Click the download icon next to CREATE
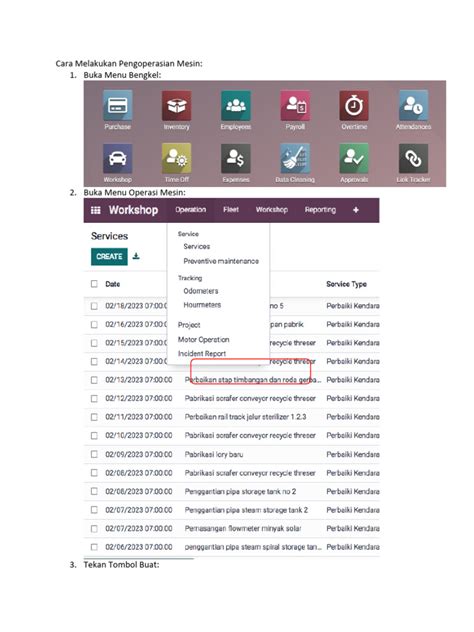 tap(136, 256)
